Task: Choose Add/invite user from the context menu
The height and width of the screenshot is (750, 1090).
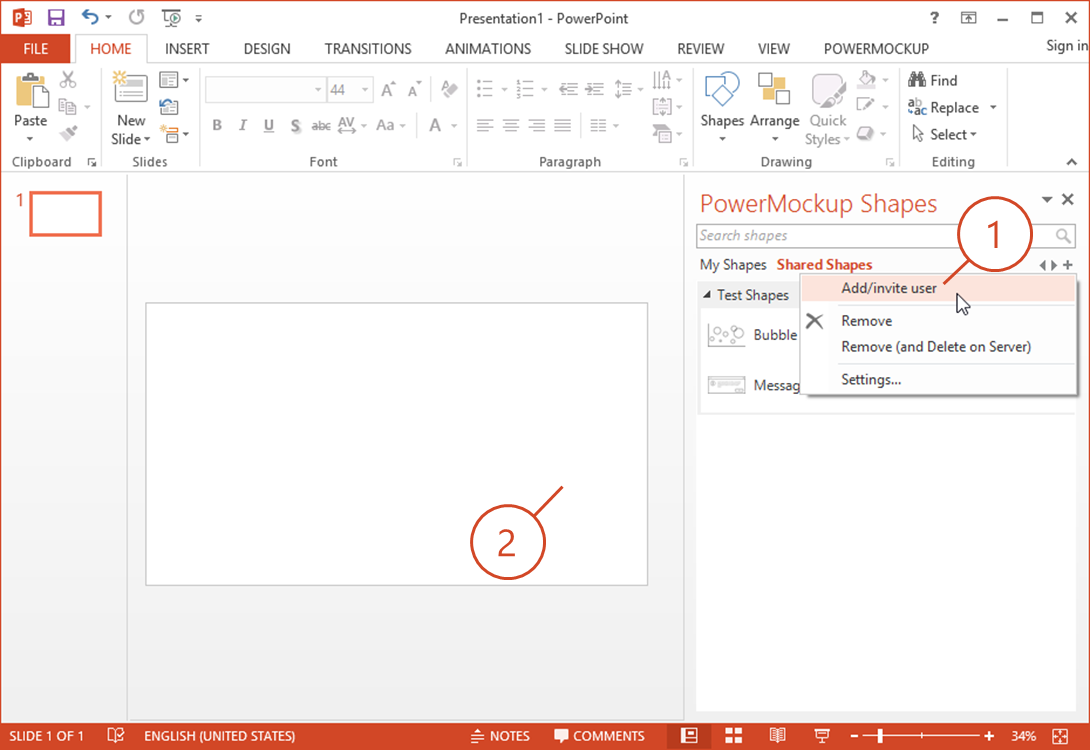Action: (938, 288)
